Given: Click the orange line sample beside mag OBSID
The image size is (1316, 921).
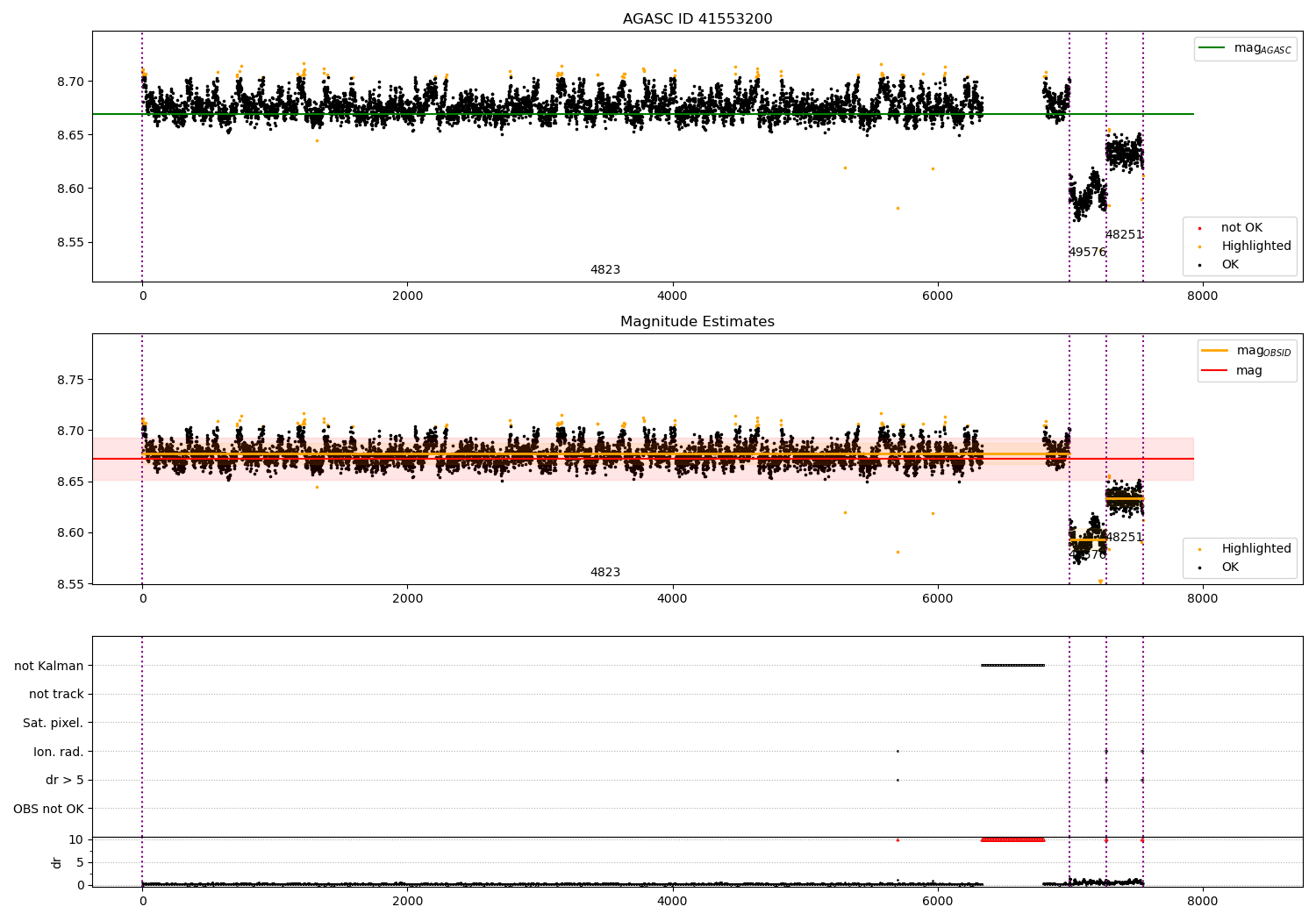Looking at the screenshot, I should click(x=1214, y=351).
